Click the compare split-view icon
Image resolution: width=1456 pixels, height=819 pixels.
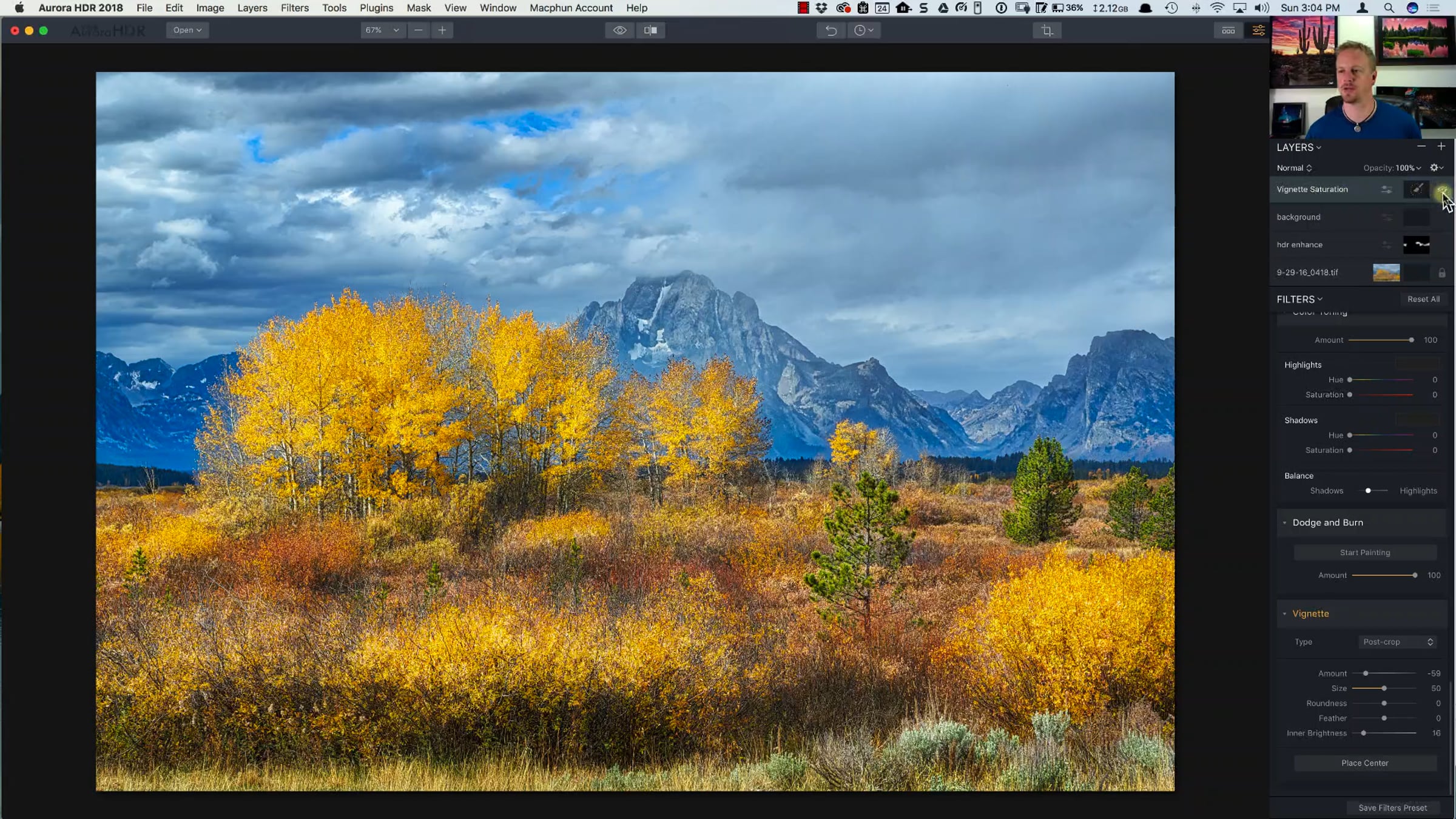tap(650, 30)
